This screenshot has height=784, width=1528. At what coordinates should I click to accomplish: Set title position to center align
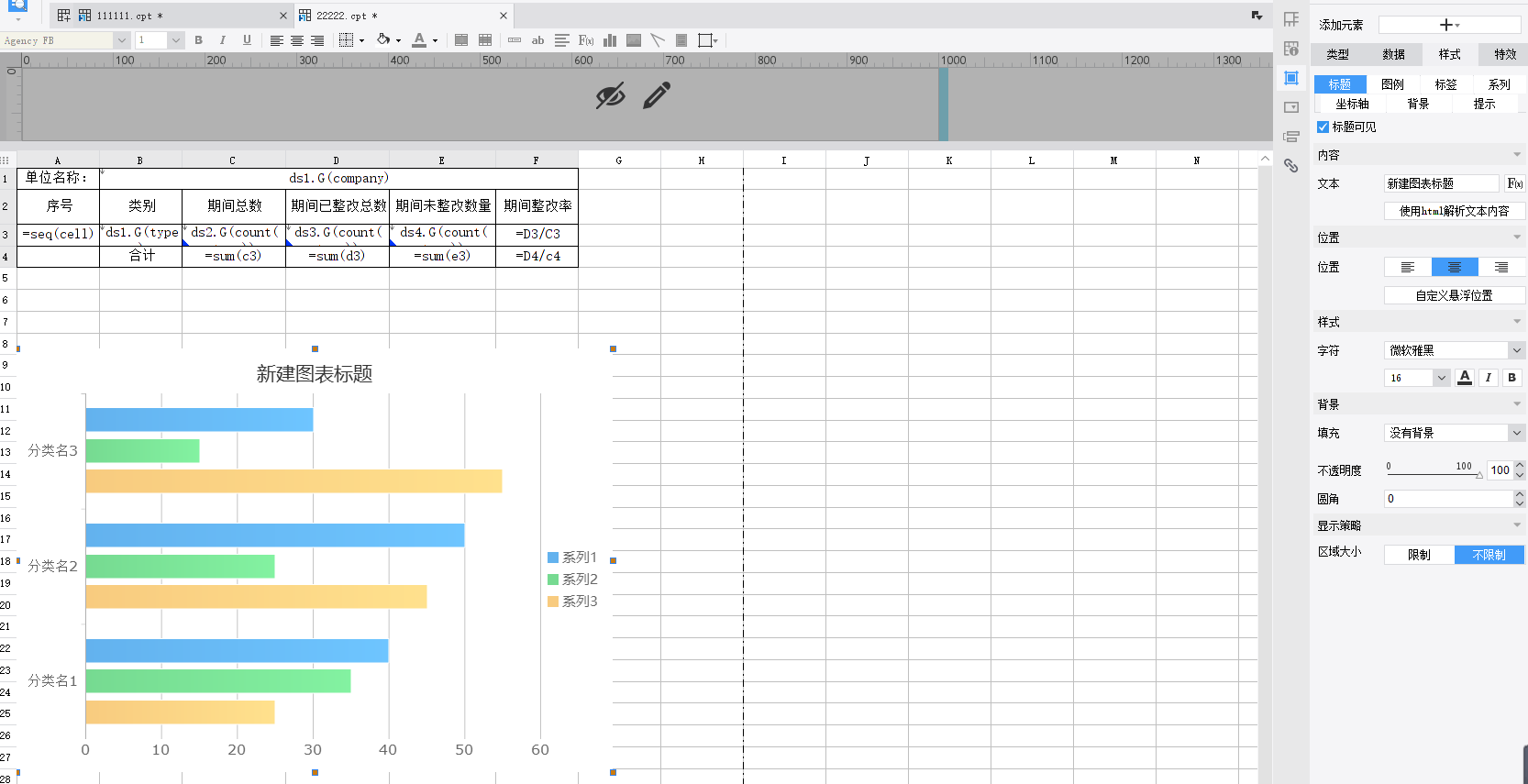pyautogui.click(x=1455, y=267)
